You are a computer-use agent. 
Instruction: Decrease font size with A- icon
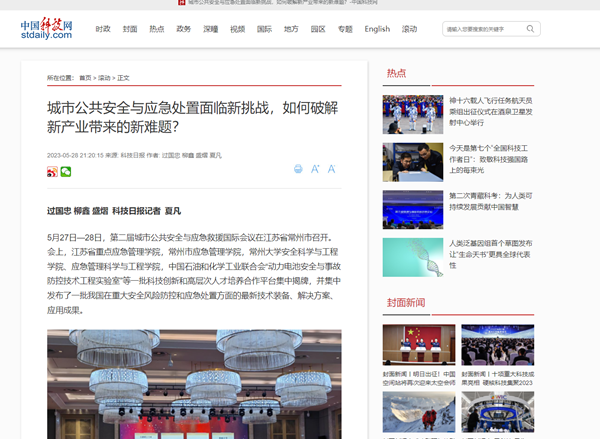(331, 169)
